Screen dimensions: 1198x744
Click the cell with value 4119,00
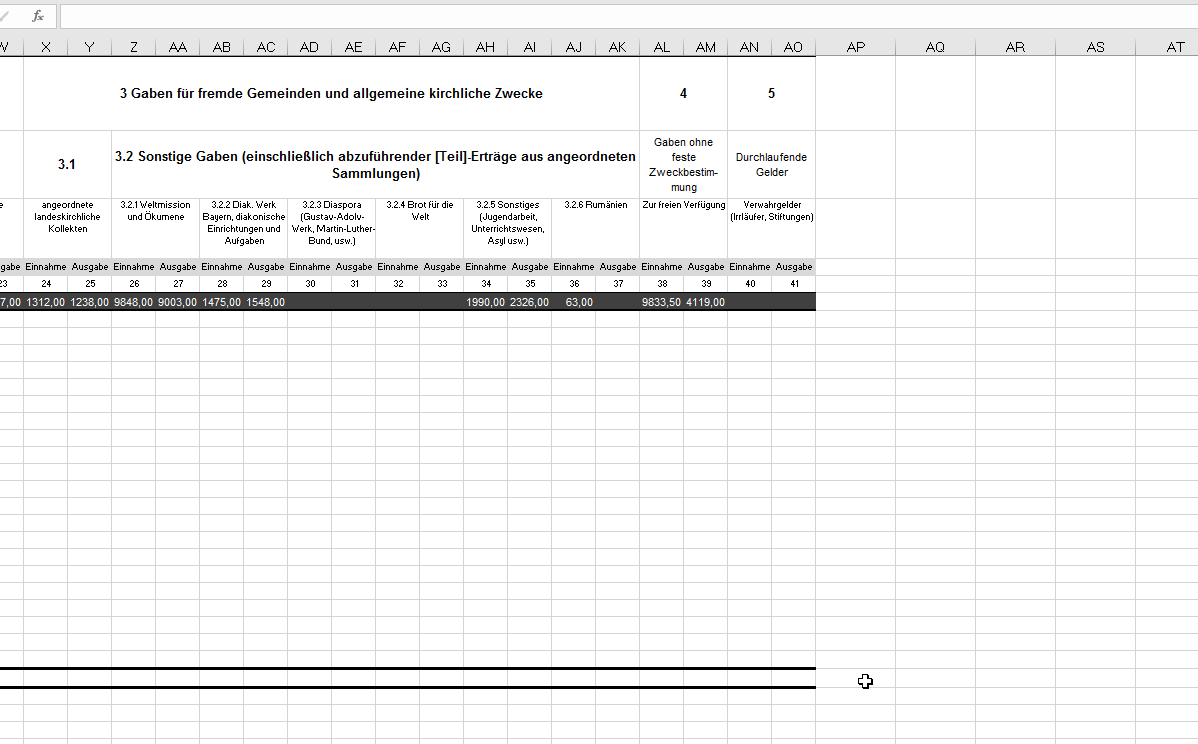705,302
